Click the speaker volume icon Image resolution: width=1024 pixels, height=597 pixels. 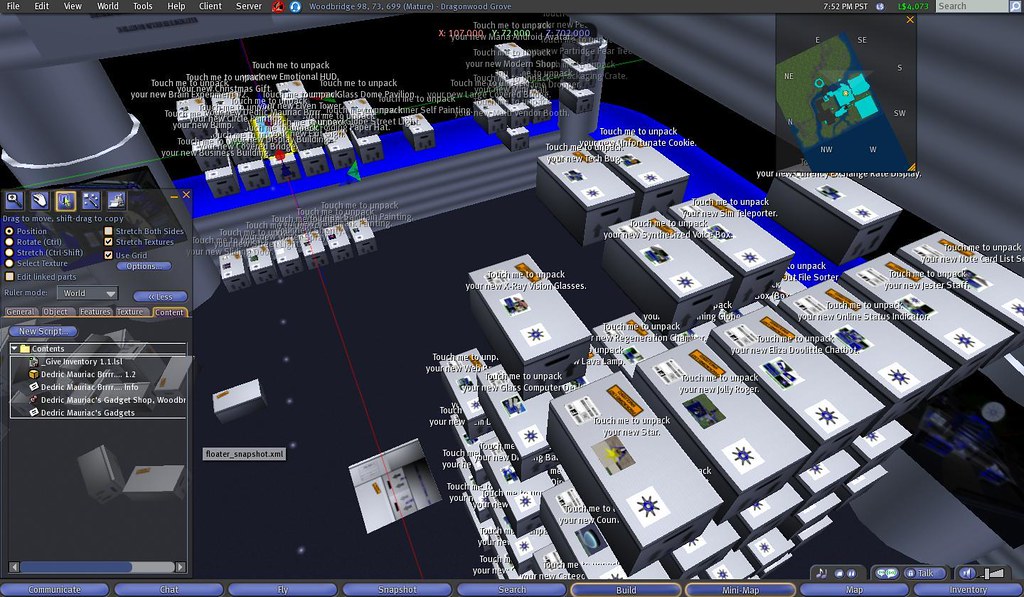tap(968, 573)
